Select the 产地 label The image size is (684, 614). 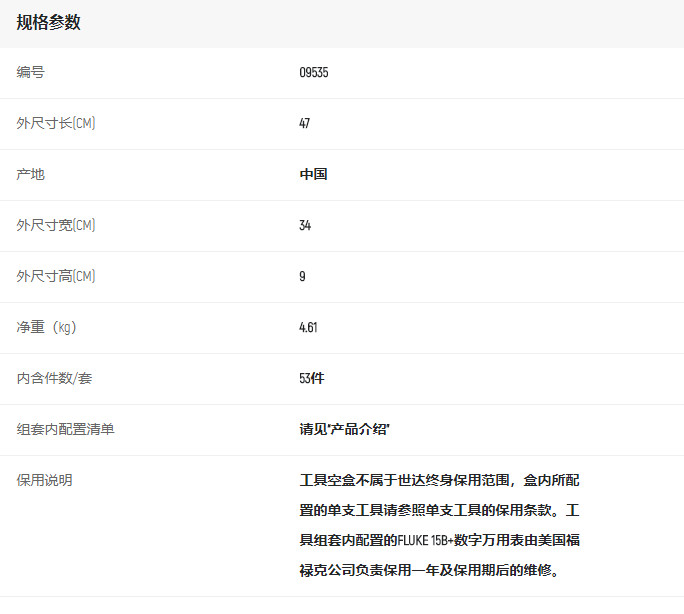pos(31,174)
